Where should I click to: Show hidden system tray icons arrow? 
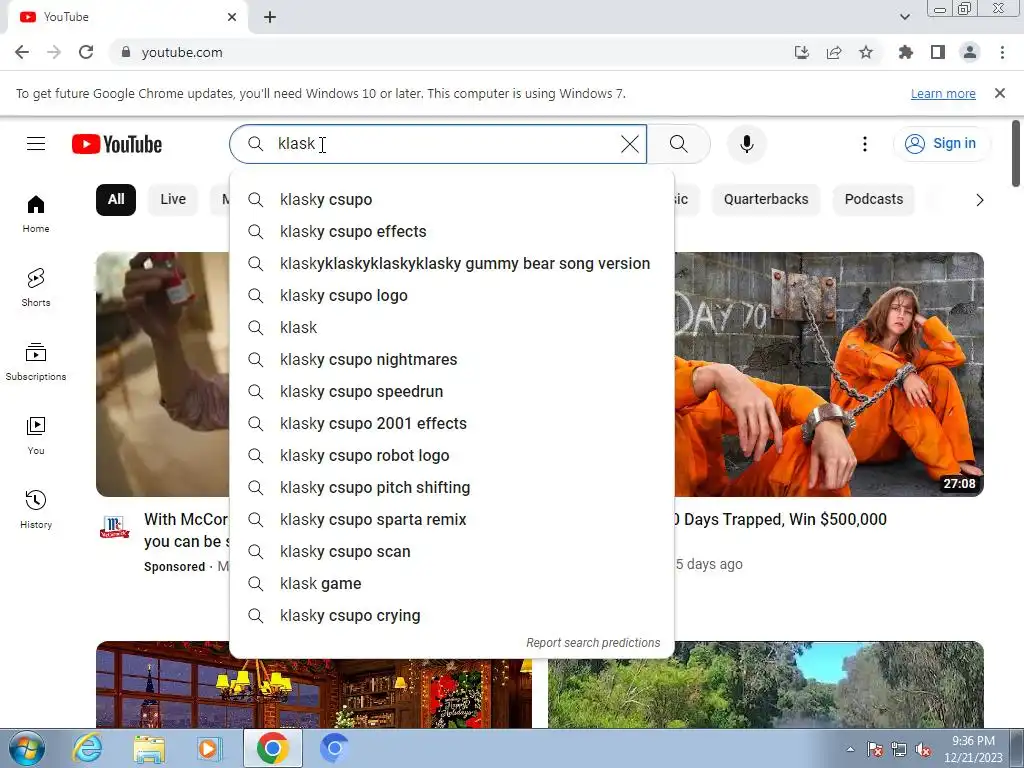click(x=850, y=750)
